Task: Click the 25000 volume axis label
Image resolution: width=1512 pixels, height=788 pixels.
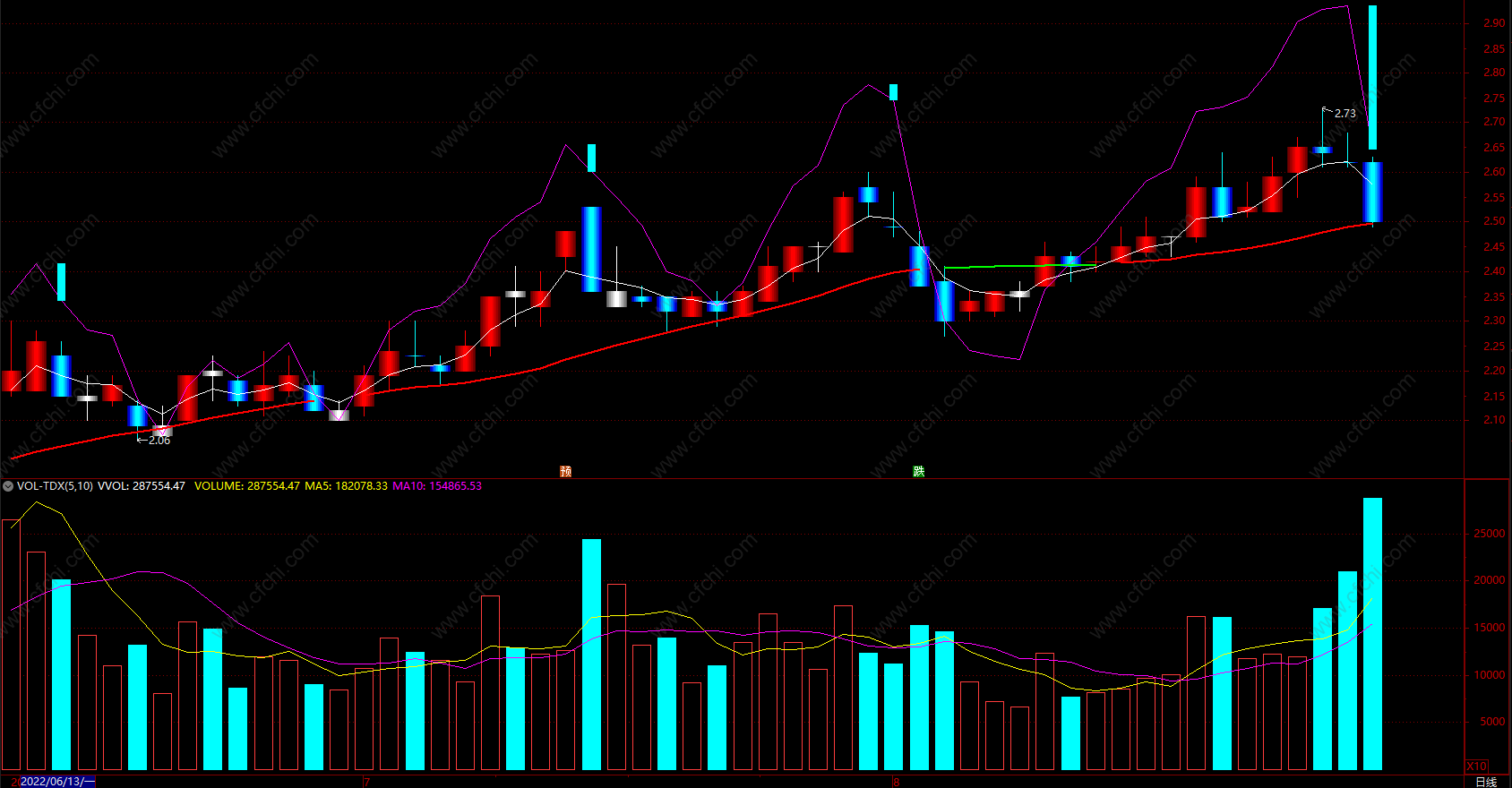Action: 1490,534
